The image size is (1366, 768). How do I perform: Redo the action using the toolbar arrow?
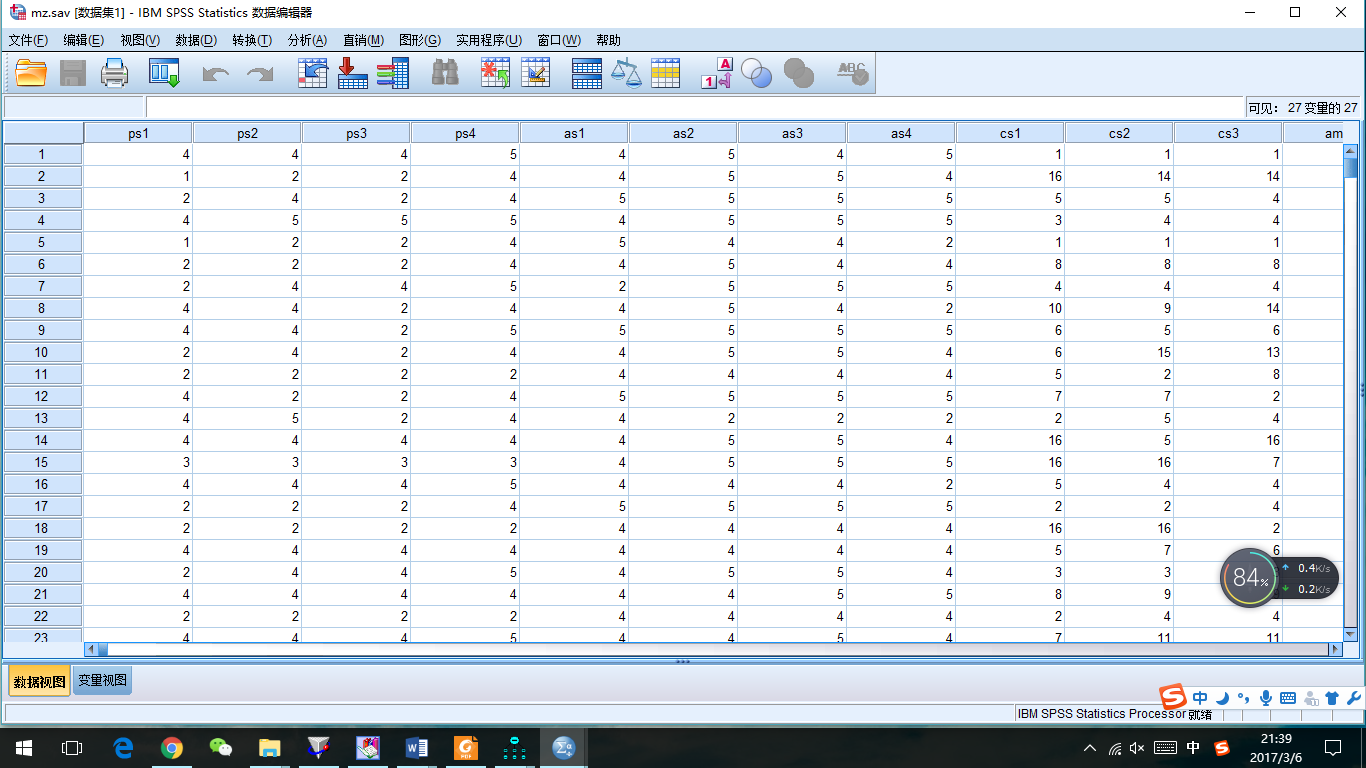(x=260, y=74)
